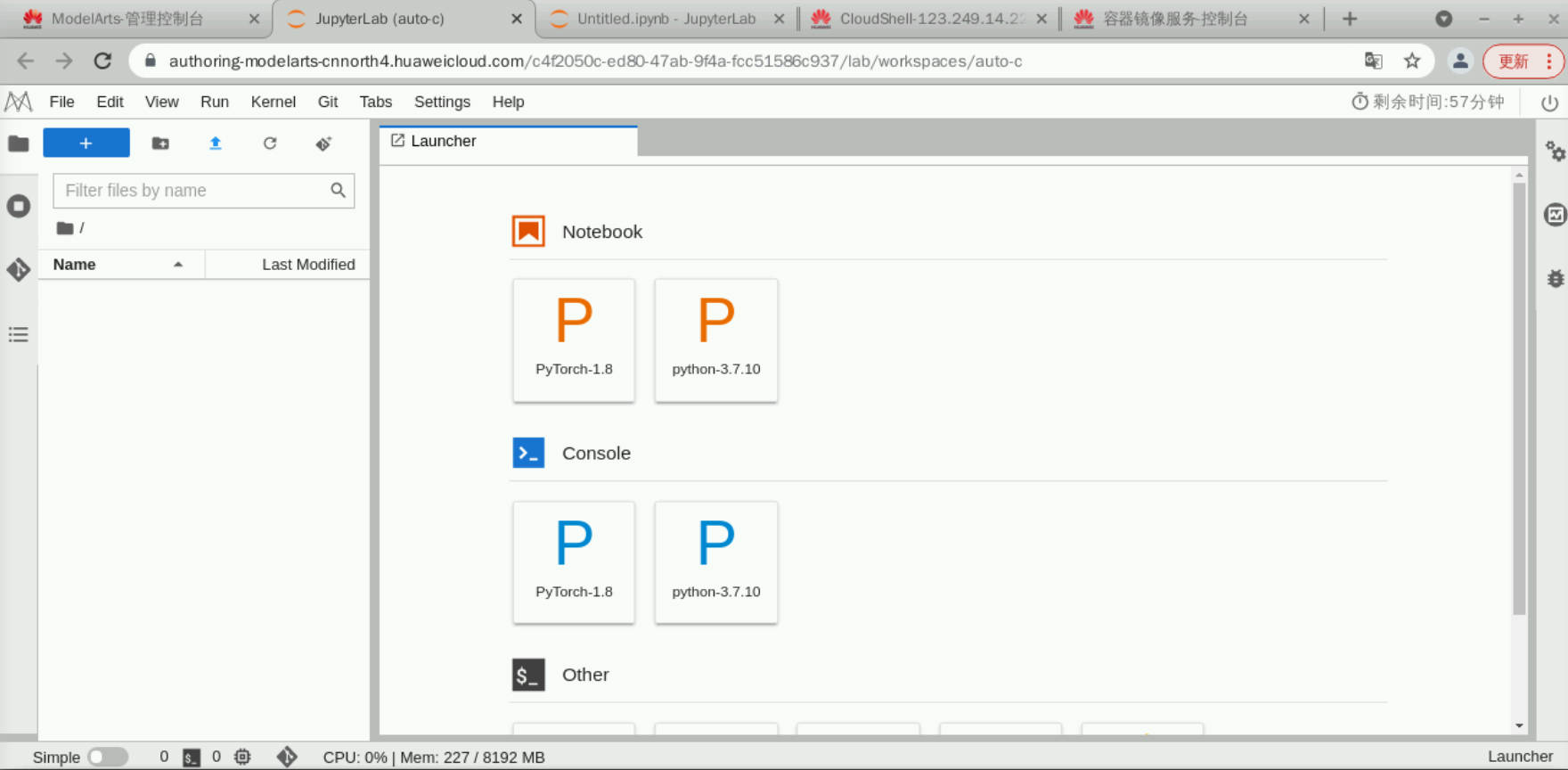Refresh the file list
Viewport: 1568px width, 770px height.
tap(270, 143)
